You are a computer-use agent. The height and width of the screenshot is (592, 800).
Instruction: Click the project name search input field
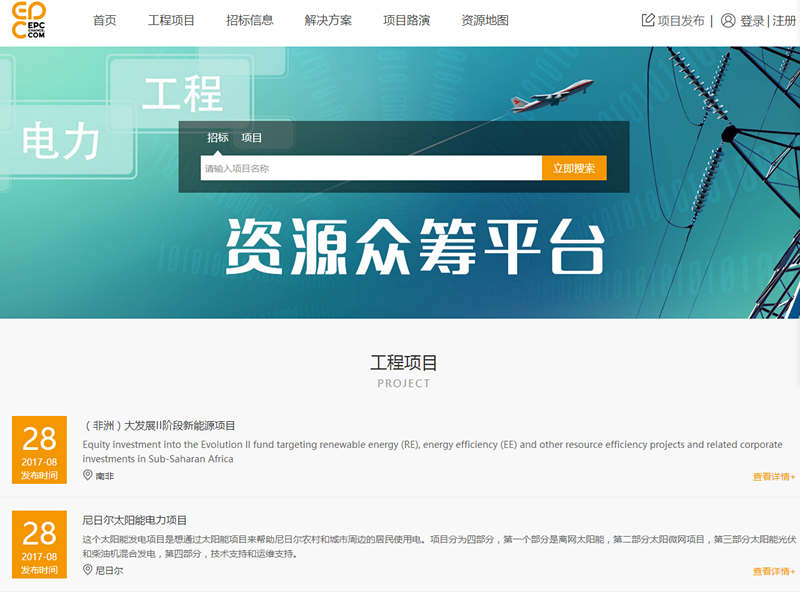[370, 168]
